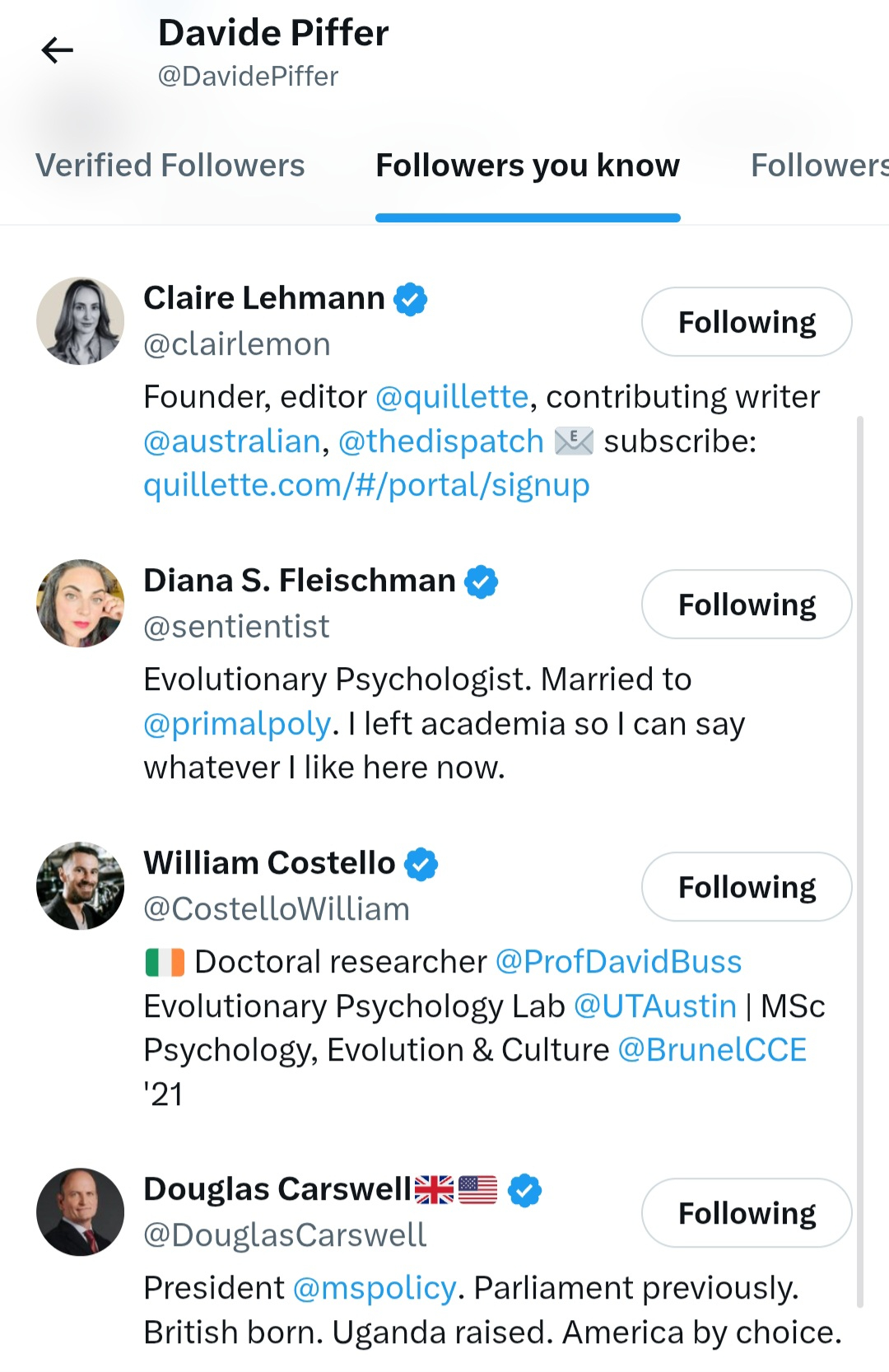Open Diana S. Fleischman's avatar

pos(81,604)
